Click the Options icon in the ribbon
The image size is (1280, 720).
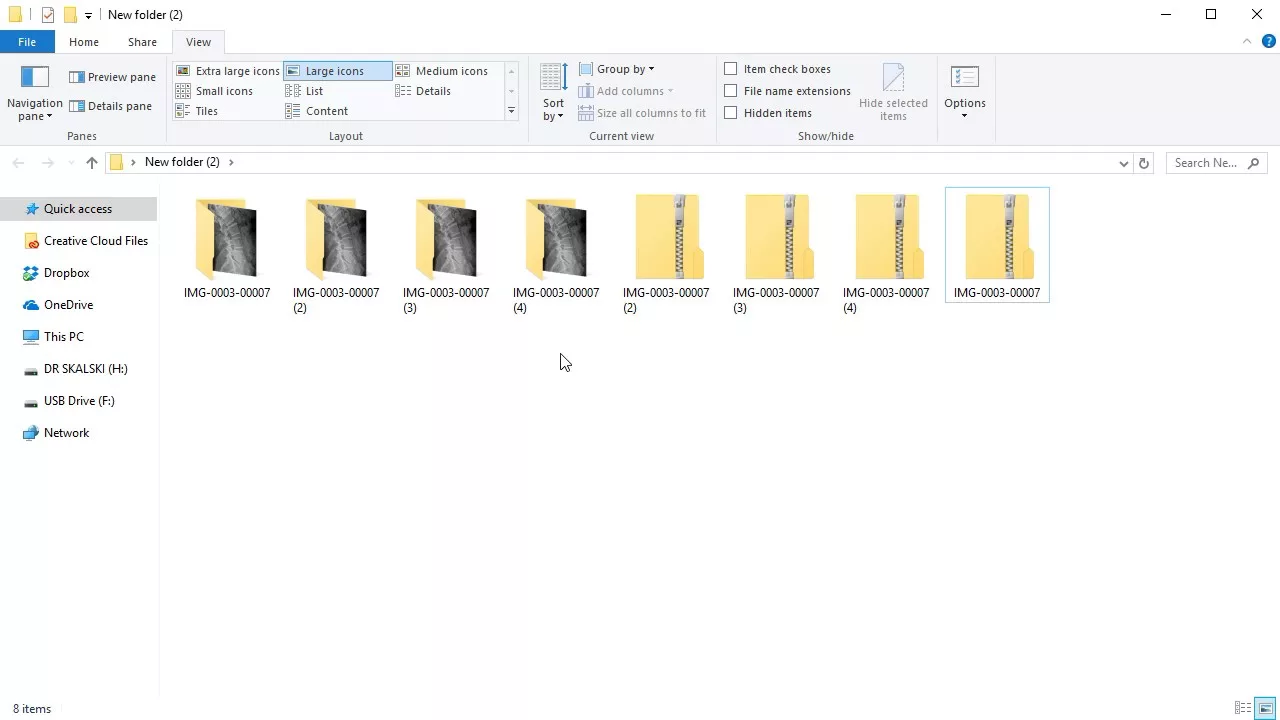click(964, 90)
